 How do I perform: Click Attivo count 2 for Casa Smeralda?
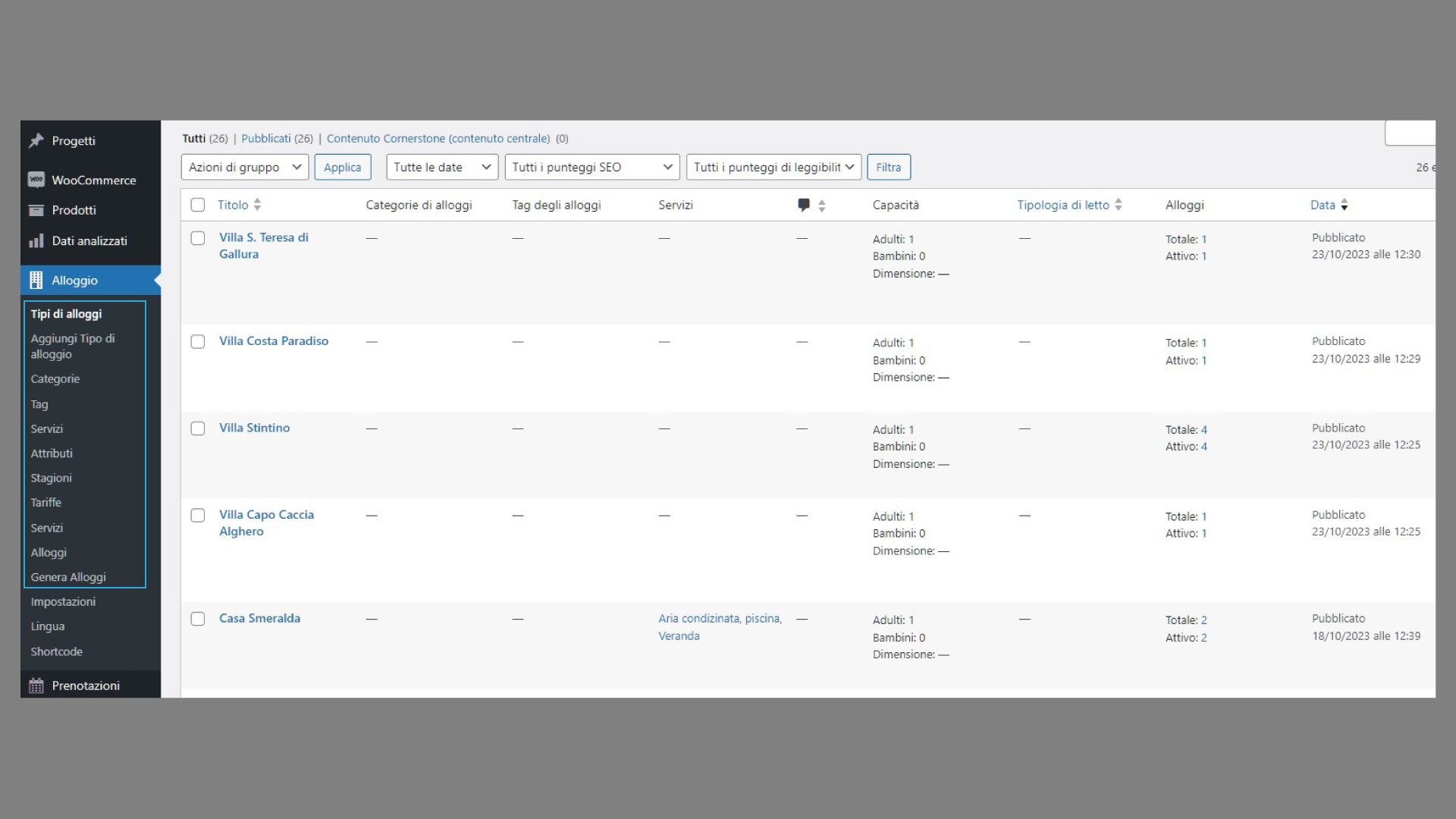pos(1204,638)
